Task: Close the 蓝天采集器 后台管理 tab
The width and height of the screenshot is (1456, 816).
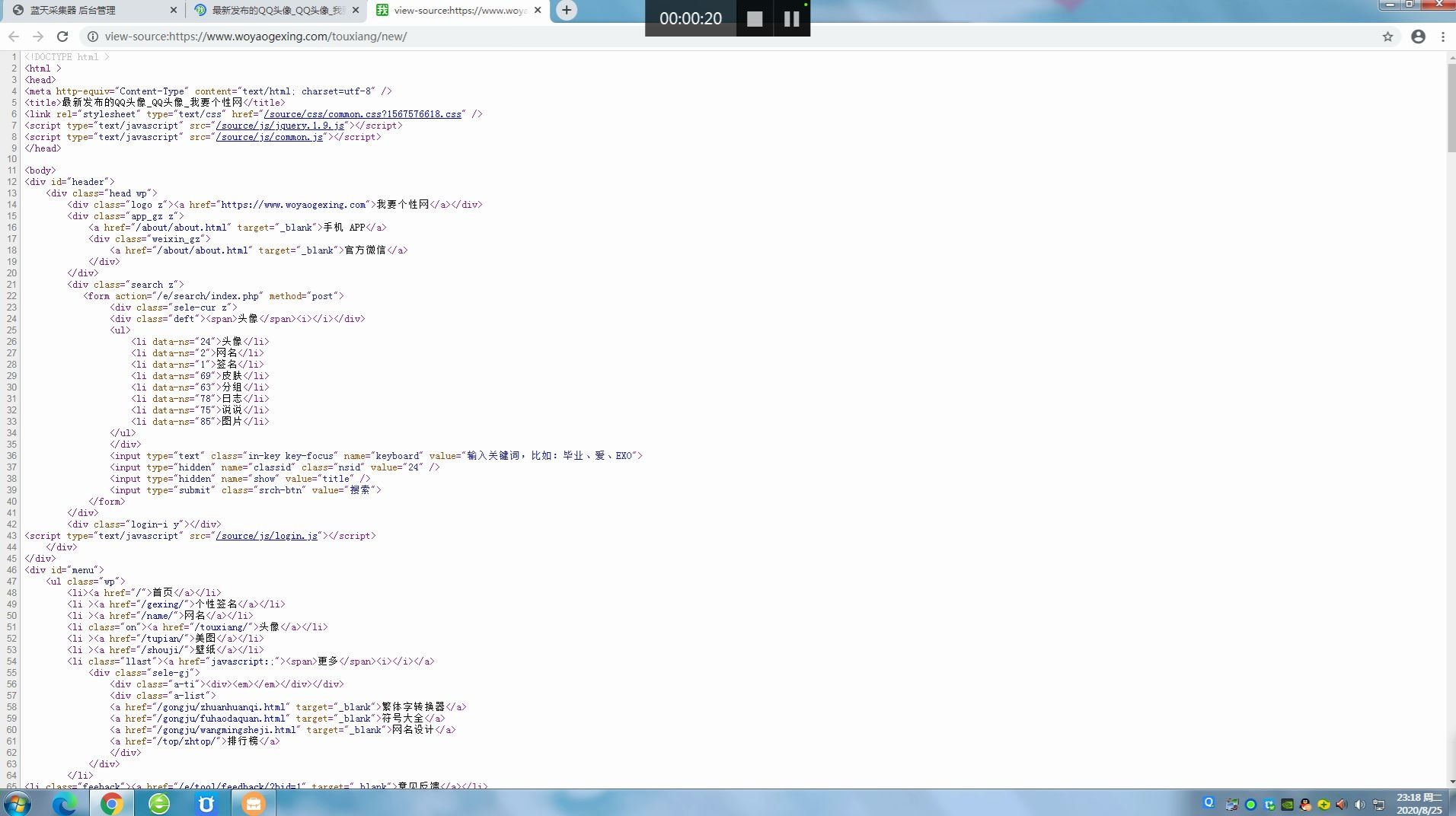Action: click(173, 11)
